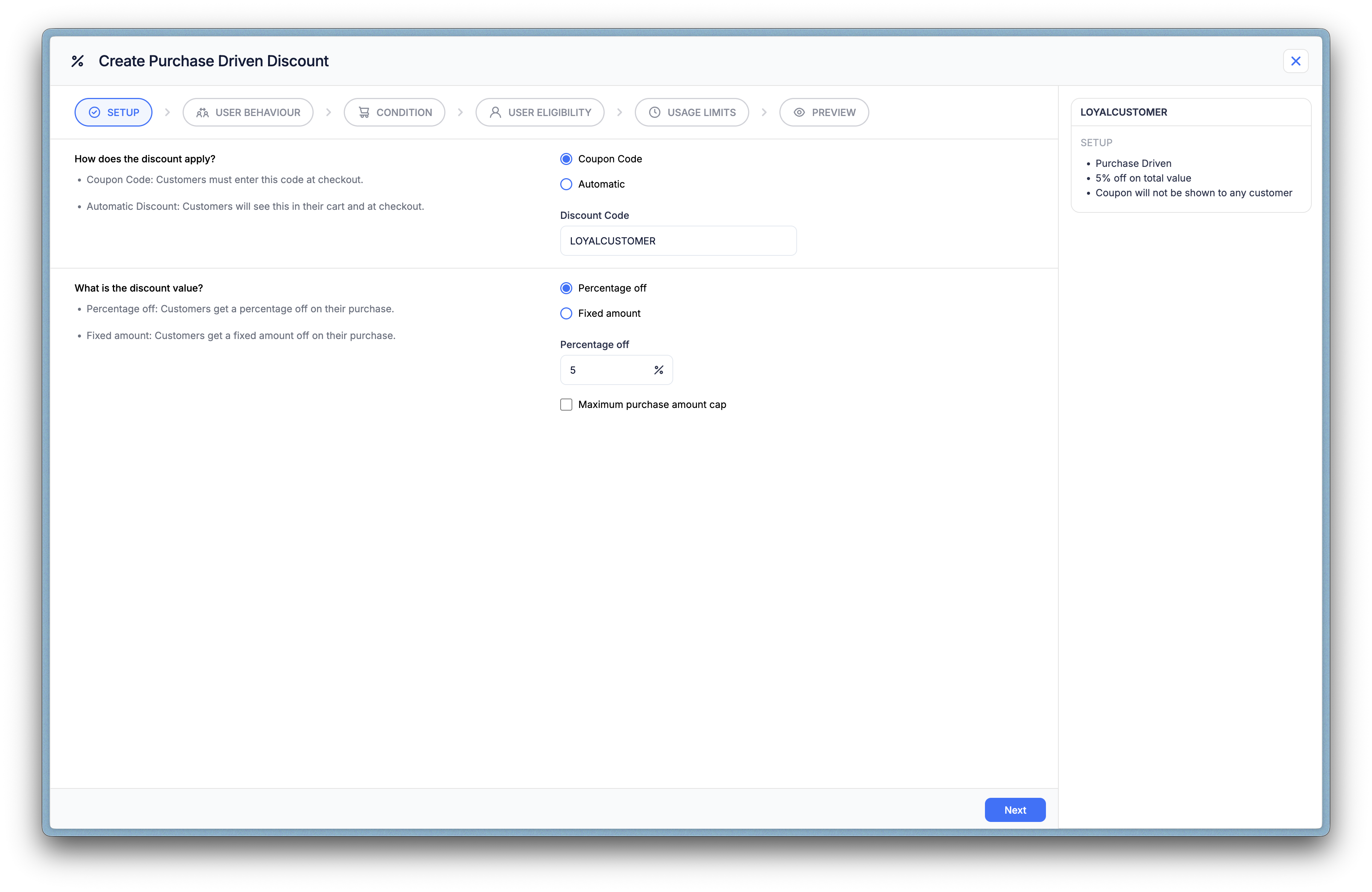Click the person icon in USER ELIGIBILITY step
1372x892 pixels.
495,112
